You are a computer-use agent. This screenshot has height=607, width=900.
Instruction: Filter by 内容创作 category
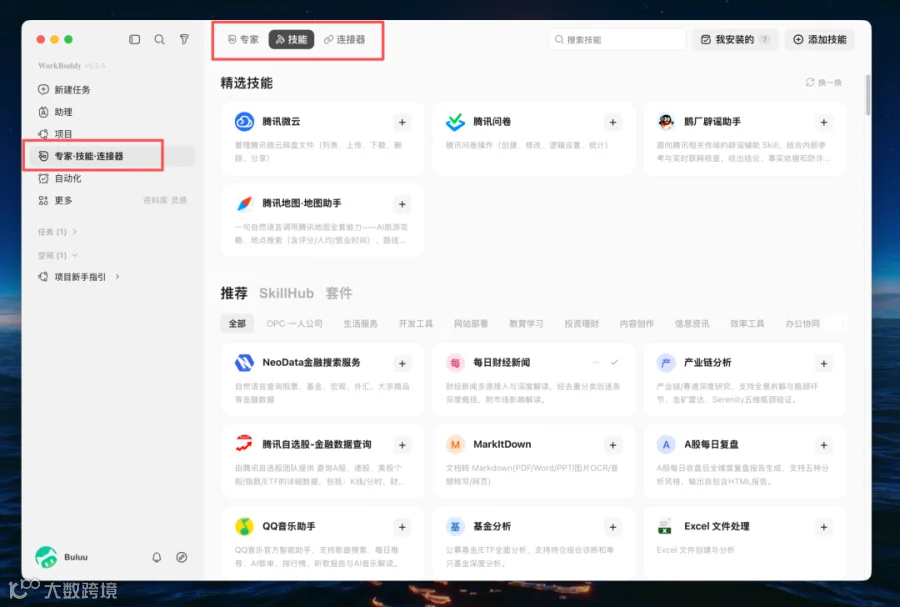[x=637, y=324]
